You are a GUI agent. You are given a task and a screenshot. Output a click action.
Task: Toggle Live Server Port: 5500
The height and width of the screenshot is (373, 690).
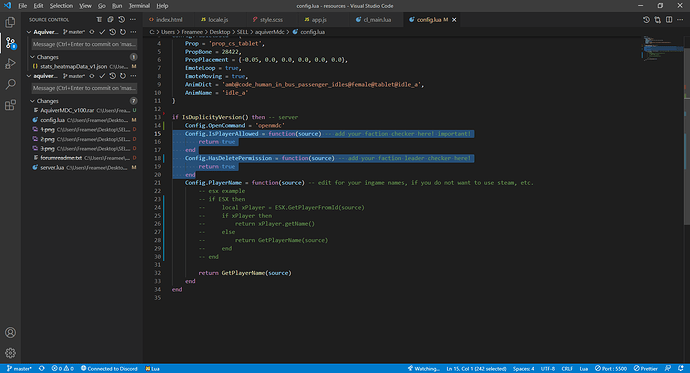click(x=611, y=369)
